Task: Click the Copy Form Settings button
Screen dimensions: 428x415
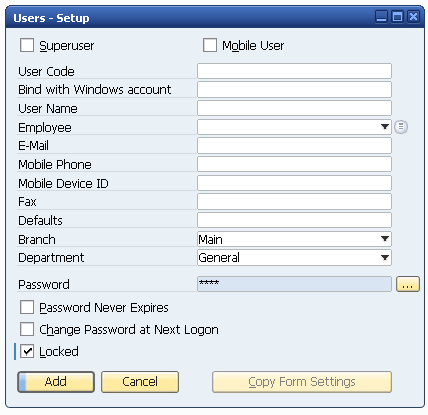Action: (x=302, y=382)
